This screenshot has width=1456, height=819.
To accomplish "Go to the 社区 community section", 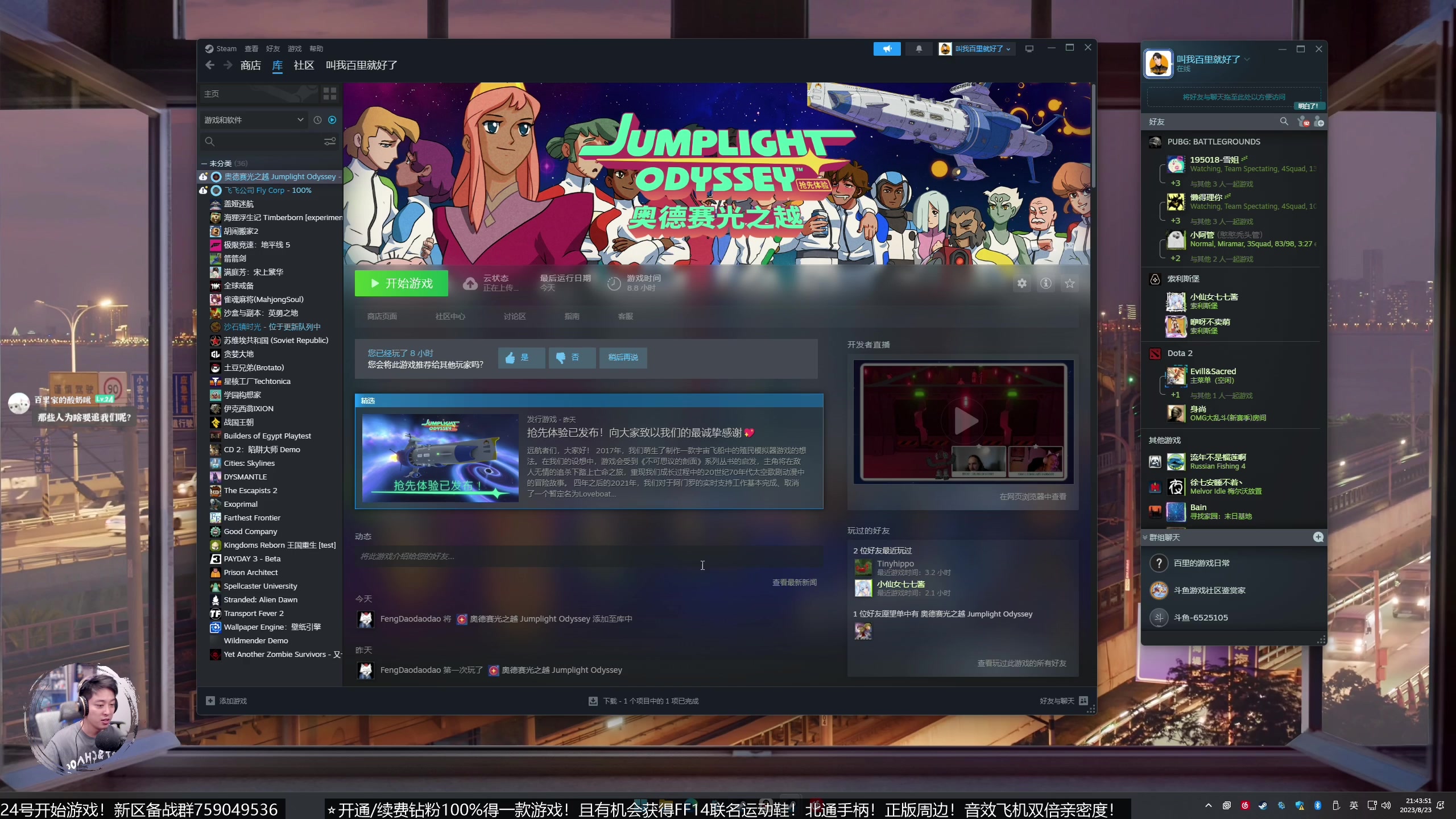I will (304, 65).
